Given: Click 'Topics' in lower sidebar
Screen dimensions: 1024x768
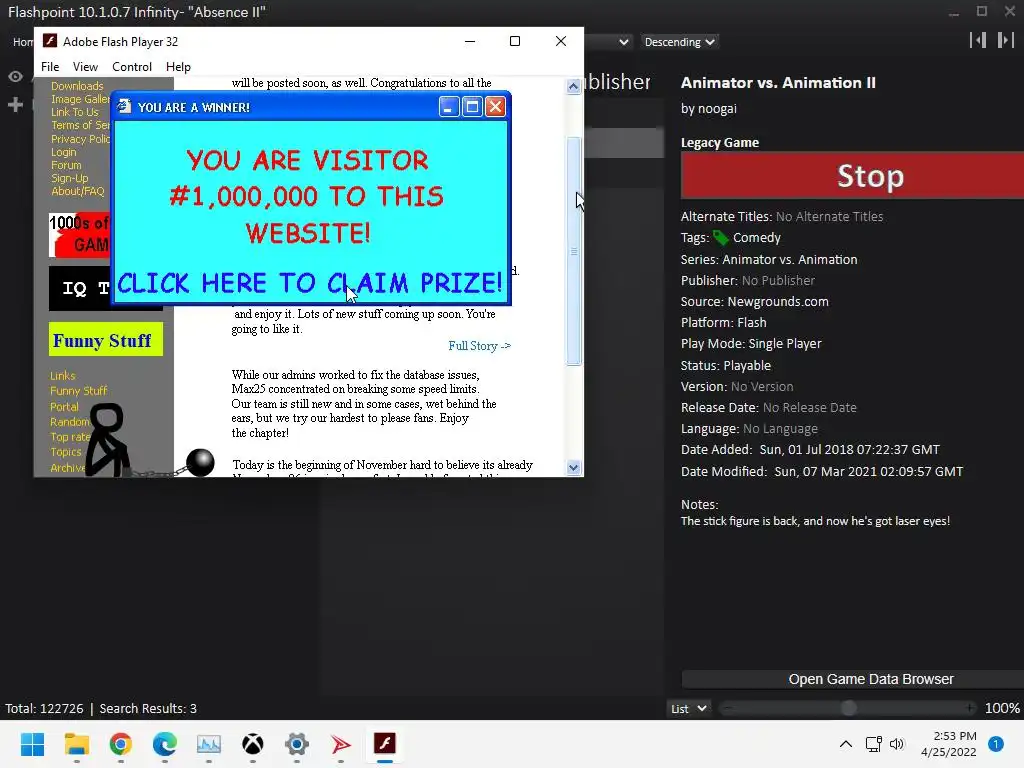Looking at the screenshot, I should [66, 452].
